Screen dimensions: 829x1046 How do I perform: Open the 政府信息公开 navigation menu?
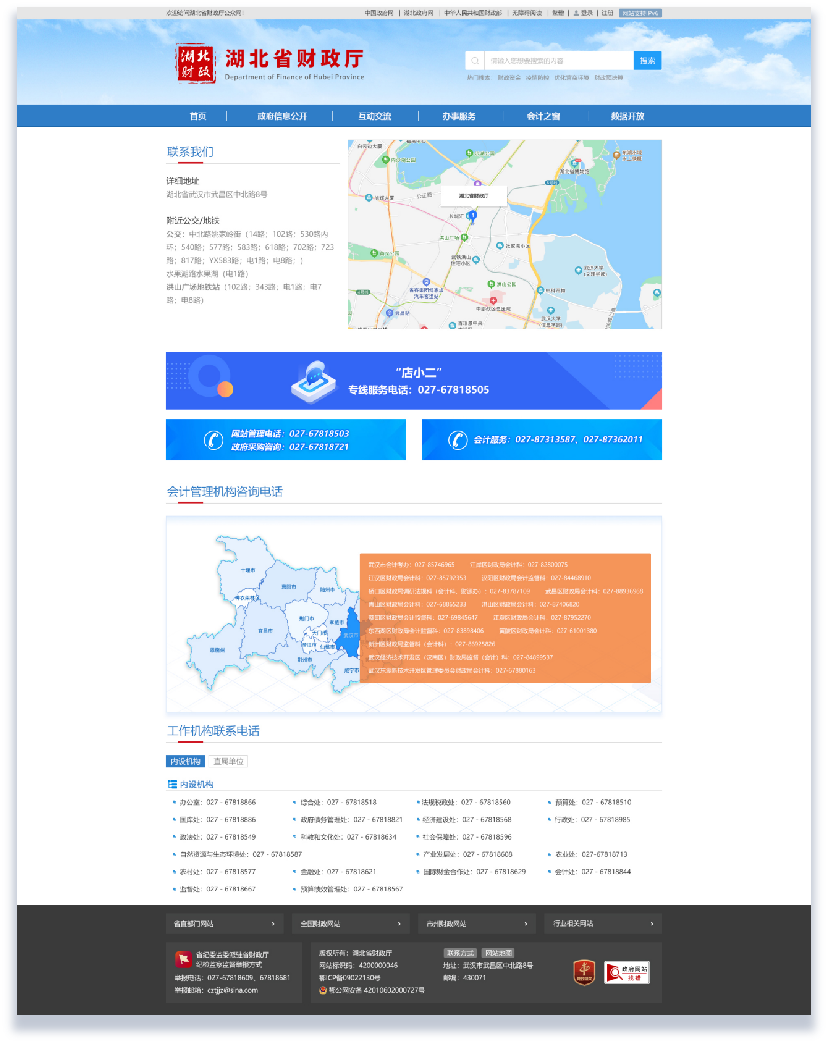click(x=282, y=116)
